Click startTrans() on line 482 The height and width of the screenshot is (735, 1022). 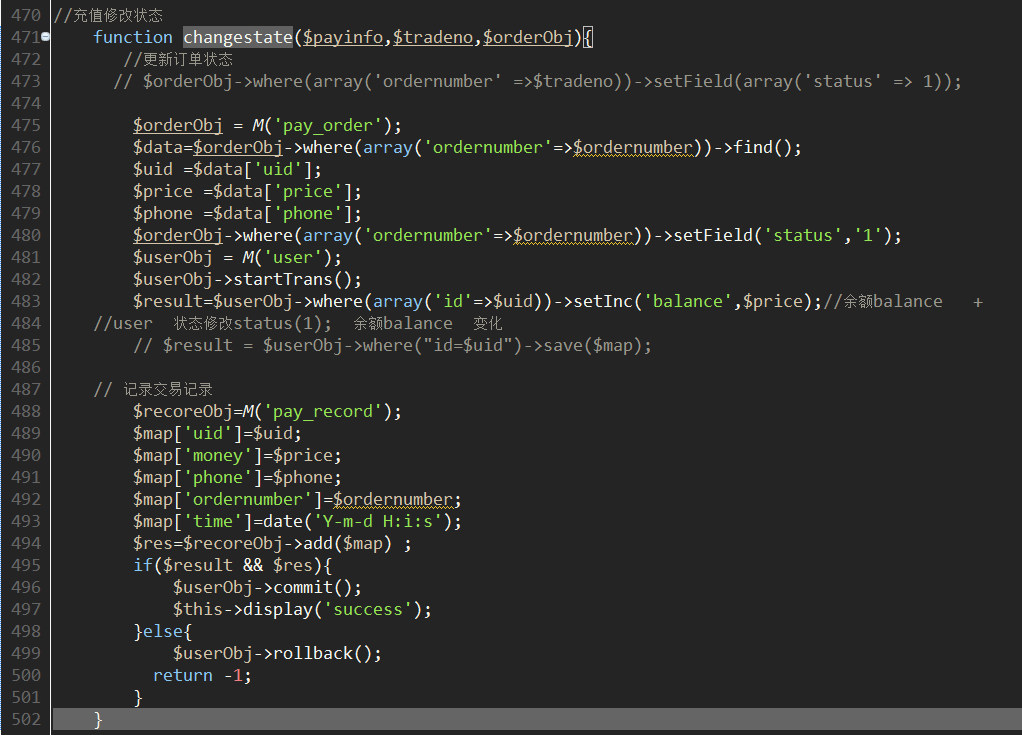pyautogui.click(x=293, y=280)
